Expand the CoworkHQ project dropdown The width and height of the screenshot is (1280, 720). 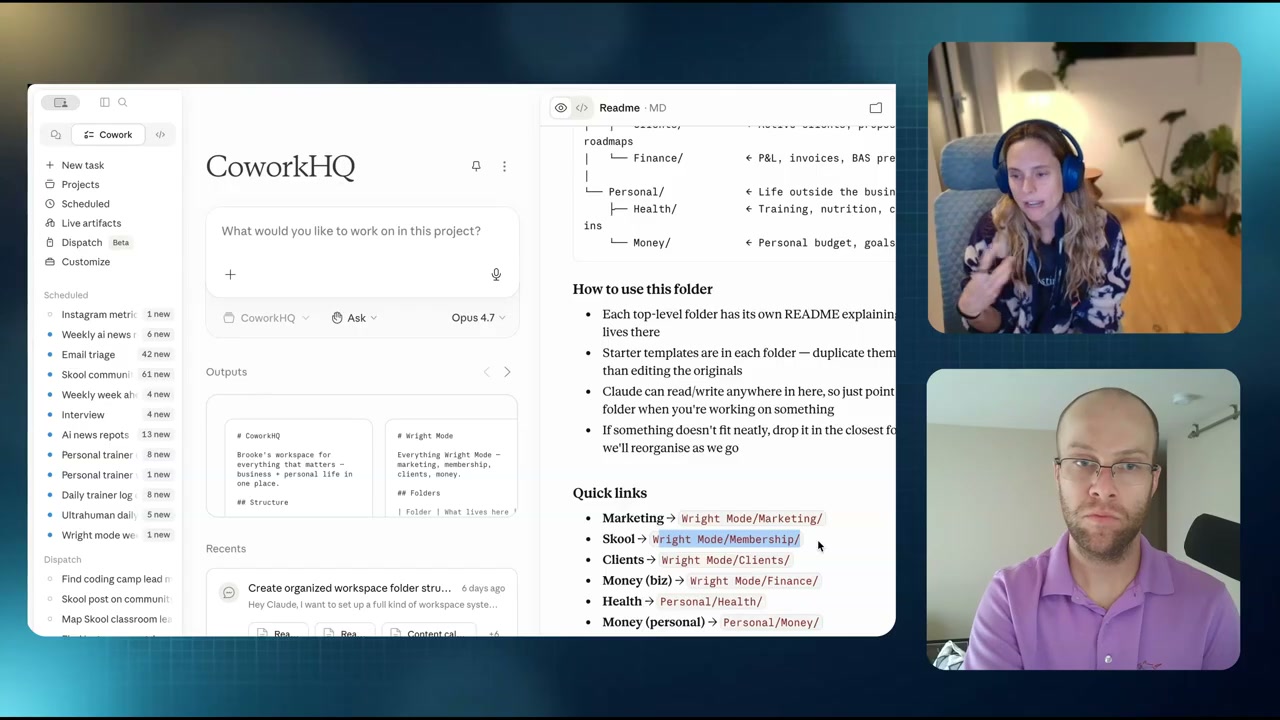(x=266, y=318)
